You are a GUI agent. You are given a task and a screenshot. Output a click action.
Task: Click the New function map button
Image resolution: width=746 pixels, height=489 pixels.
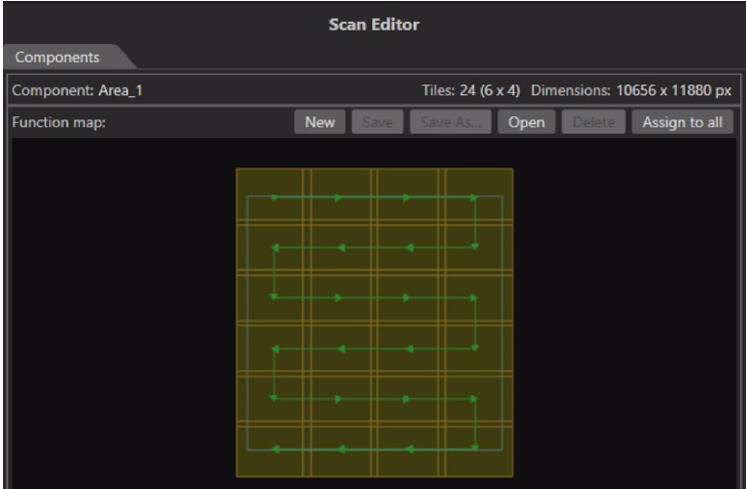(319, 123)
